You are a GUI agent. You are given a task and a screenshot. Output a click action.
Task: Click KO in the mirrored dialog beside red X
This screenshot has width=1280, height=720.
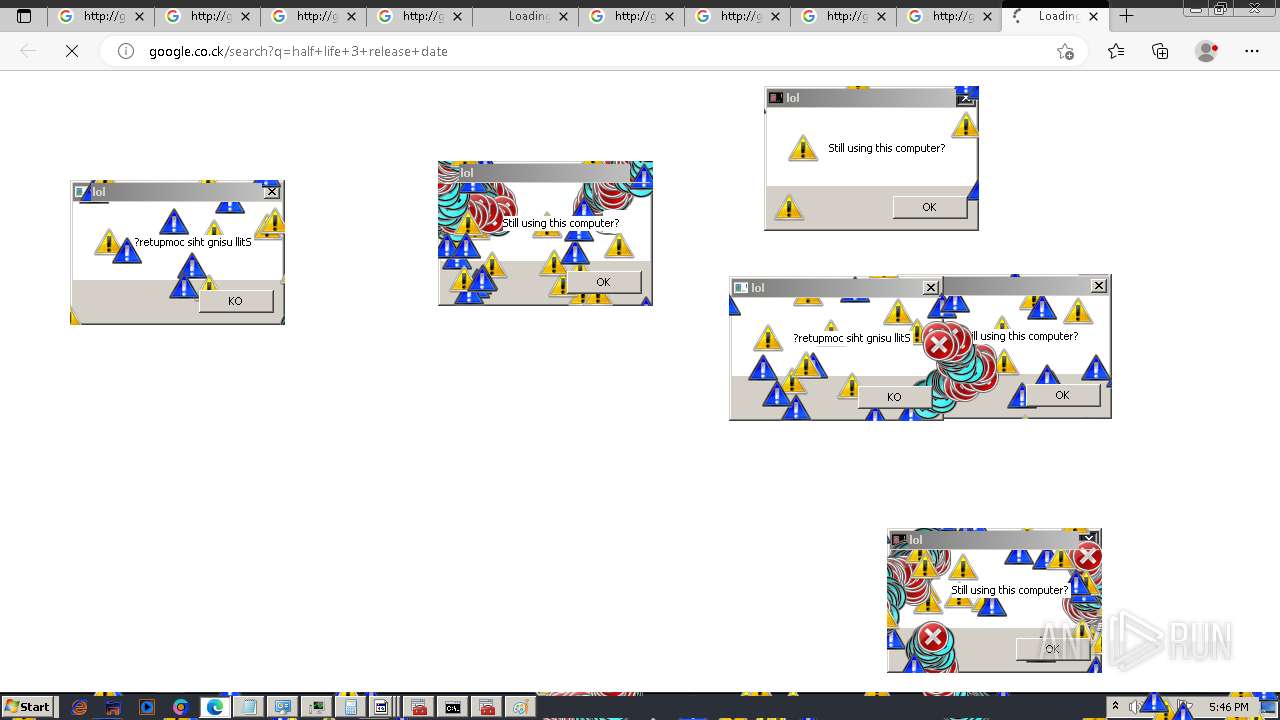click(894, 397)
